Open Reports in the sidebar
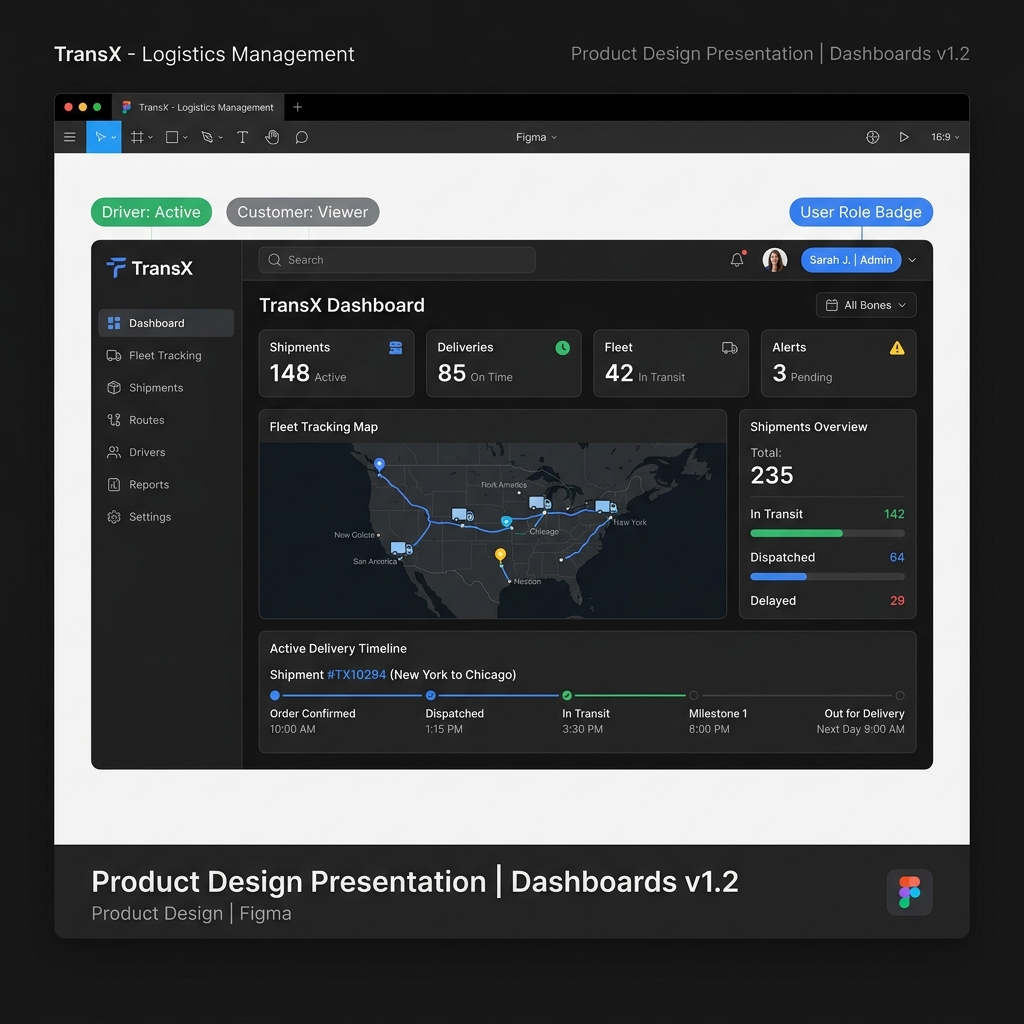Screen dimensions: 1024x1024 pos(166,485)
